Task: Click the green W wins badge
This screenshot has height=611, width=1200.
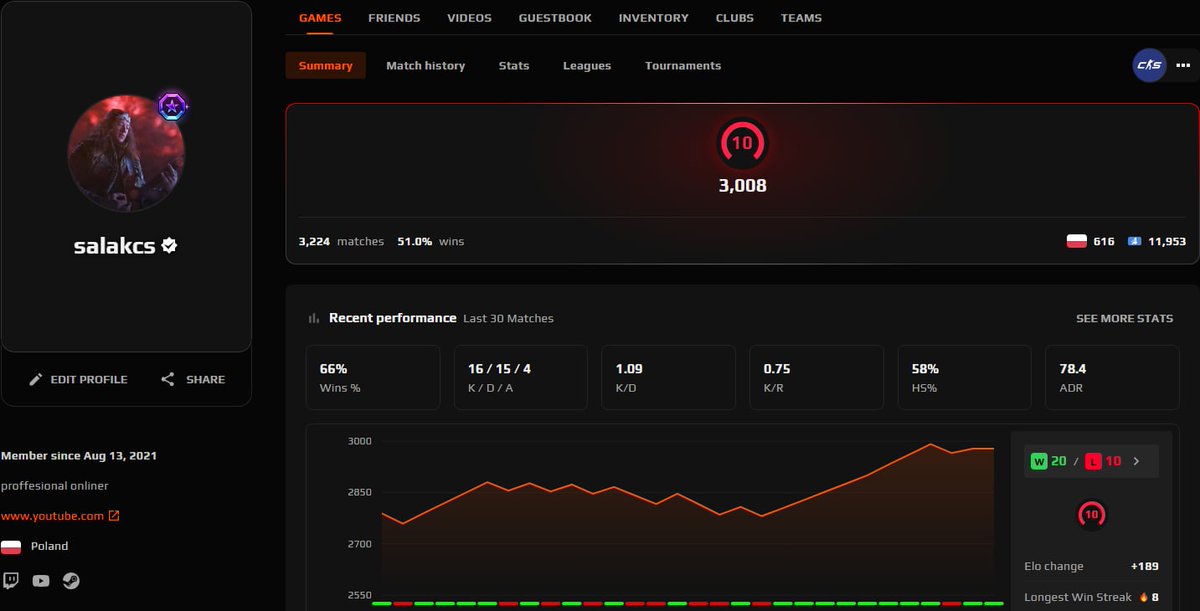Action: [x=1039, y=461]
